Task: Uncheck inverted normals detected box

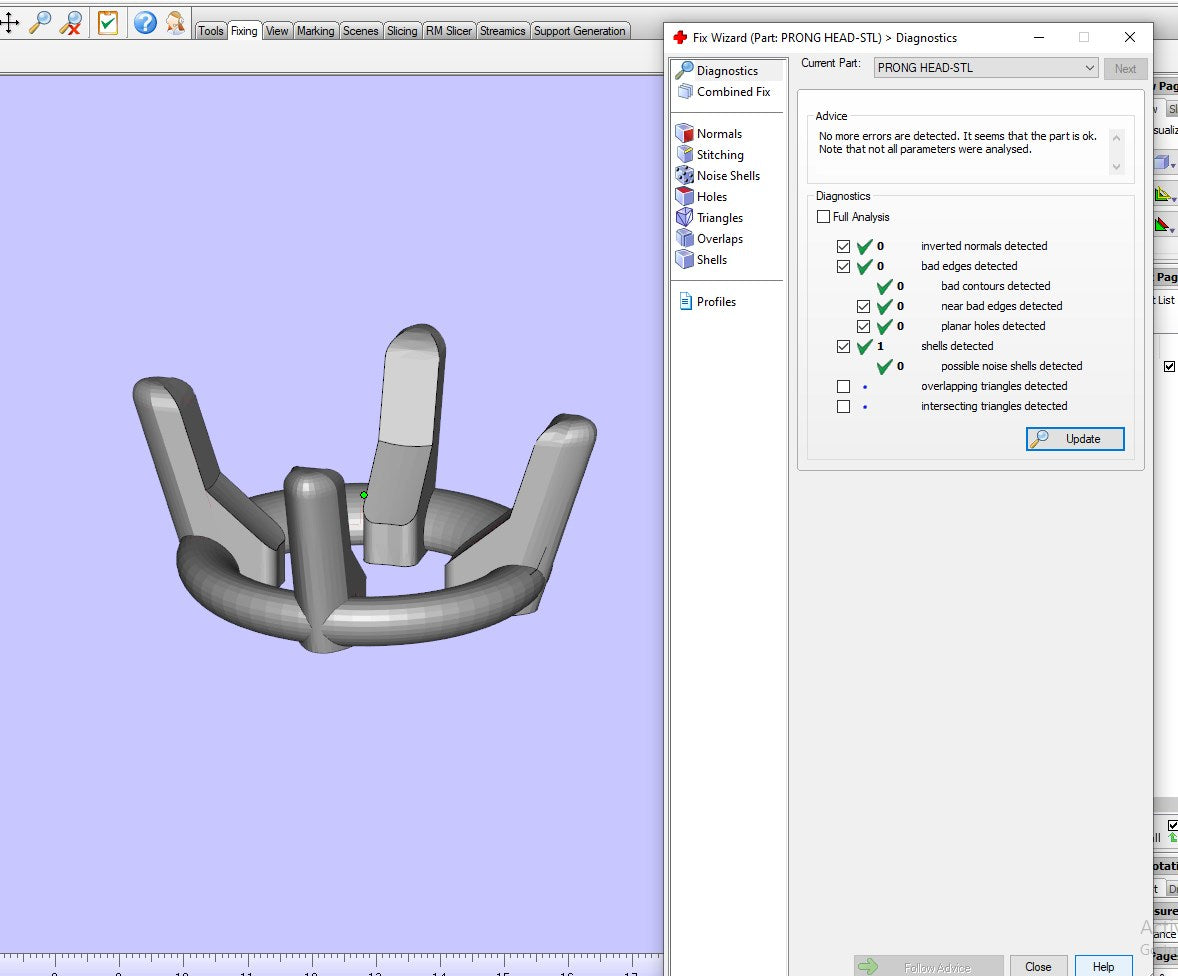Action: pos(843,246)
